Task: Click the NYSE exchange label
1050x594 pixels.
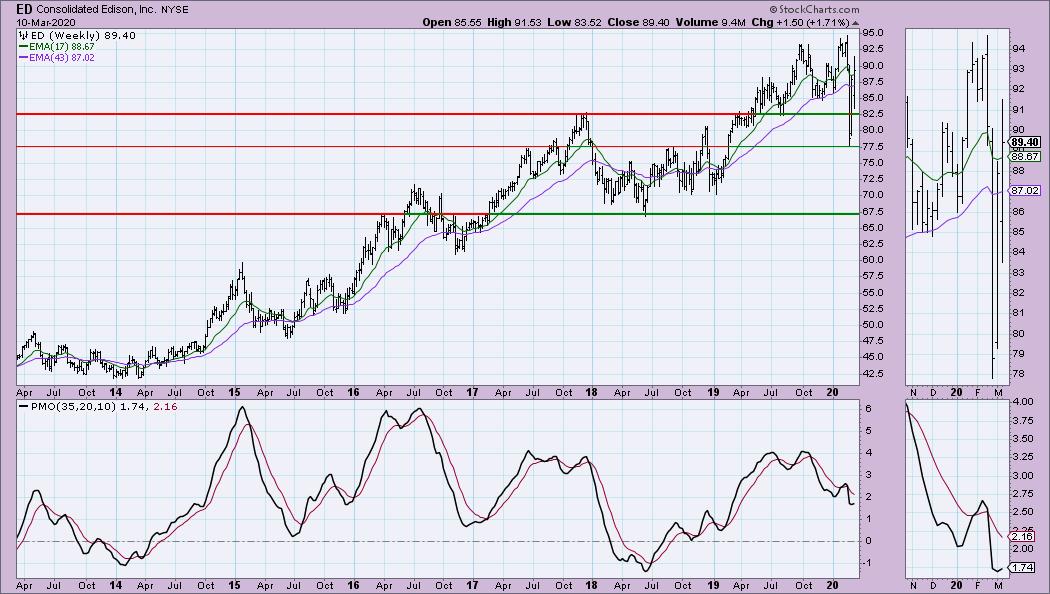Action: point(175,10)
